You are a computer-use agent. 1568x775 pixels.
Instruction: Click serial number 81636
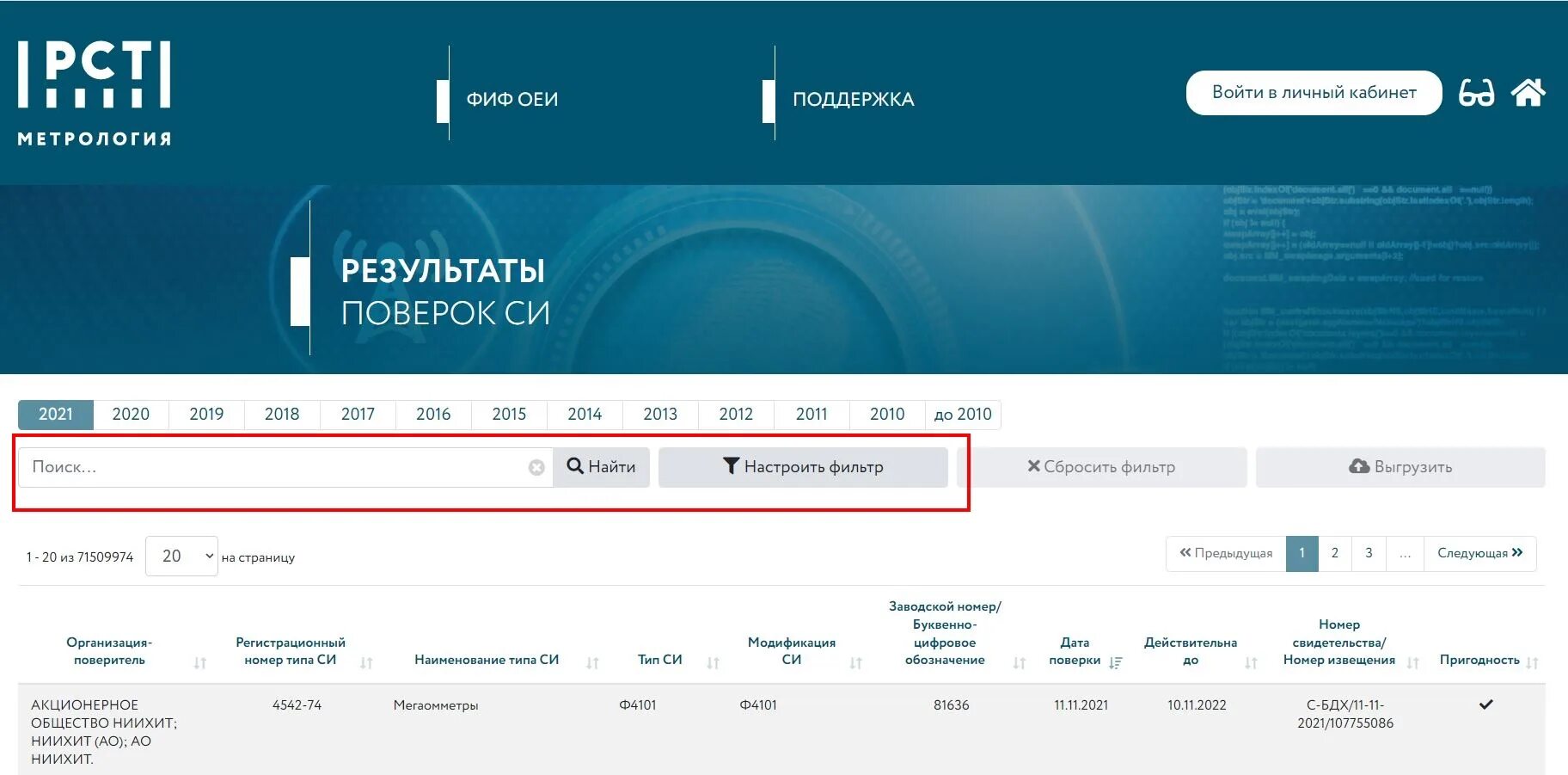[952, 705]
